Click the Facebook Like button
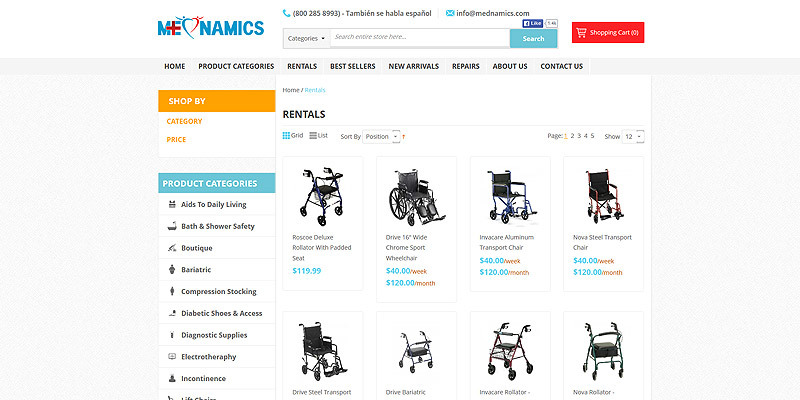This screenshot has width=800, height=400. (x=532, y=23)
